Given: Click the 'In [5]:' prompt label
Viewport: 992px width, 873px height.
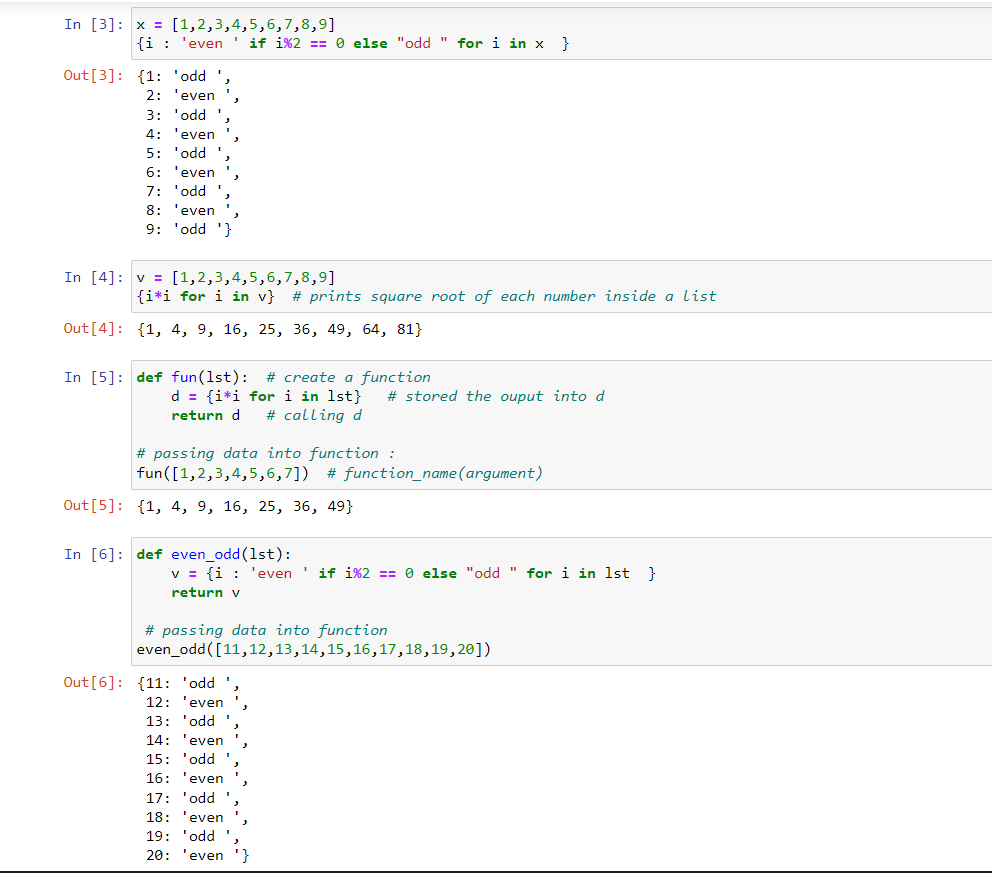Looking at the screenshot, I should (94, 378).
